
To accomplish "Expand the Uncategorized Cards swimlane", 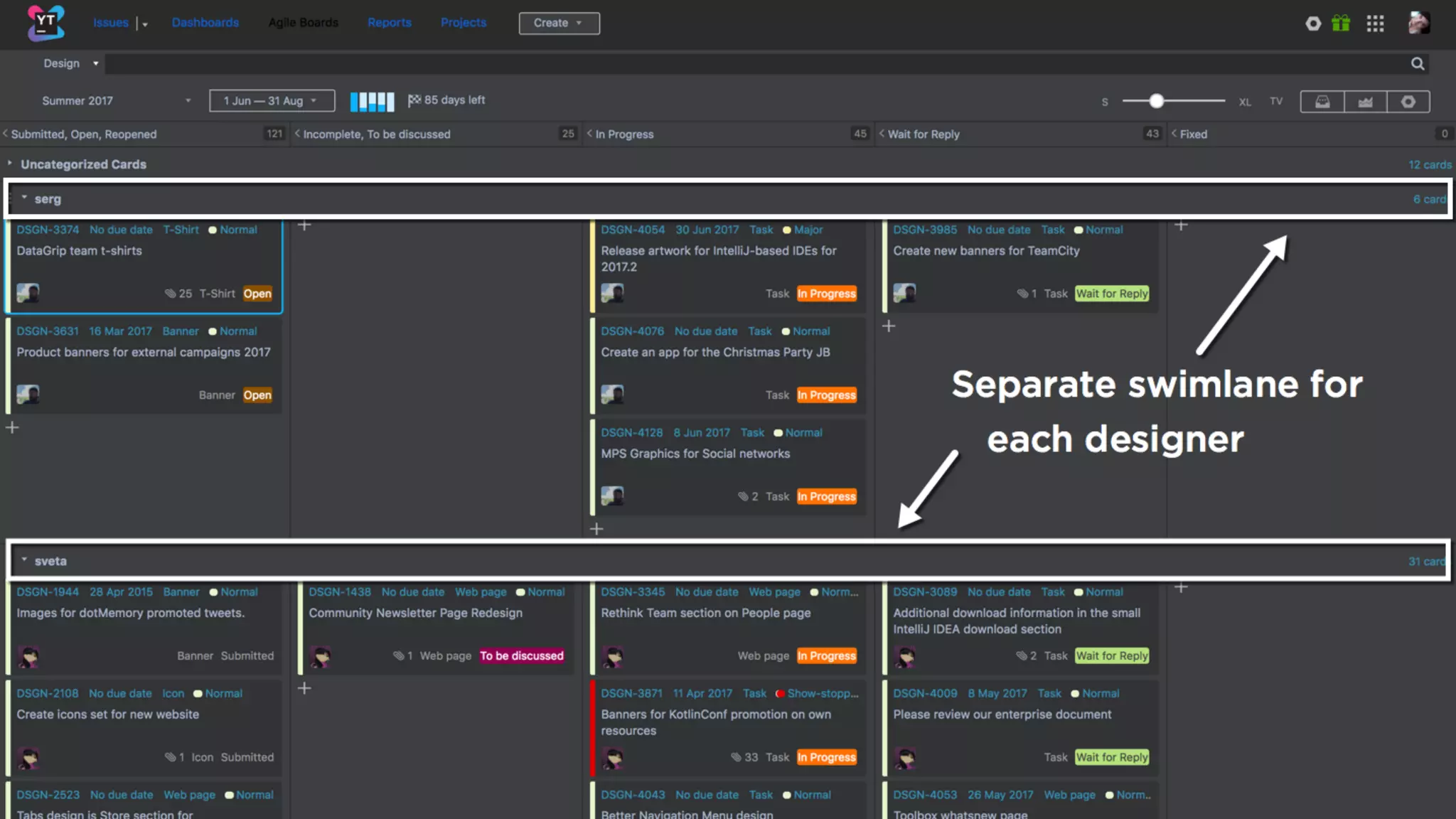I will 10,164.
